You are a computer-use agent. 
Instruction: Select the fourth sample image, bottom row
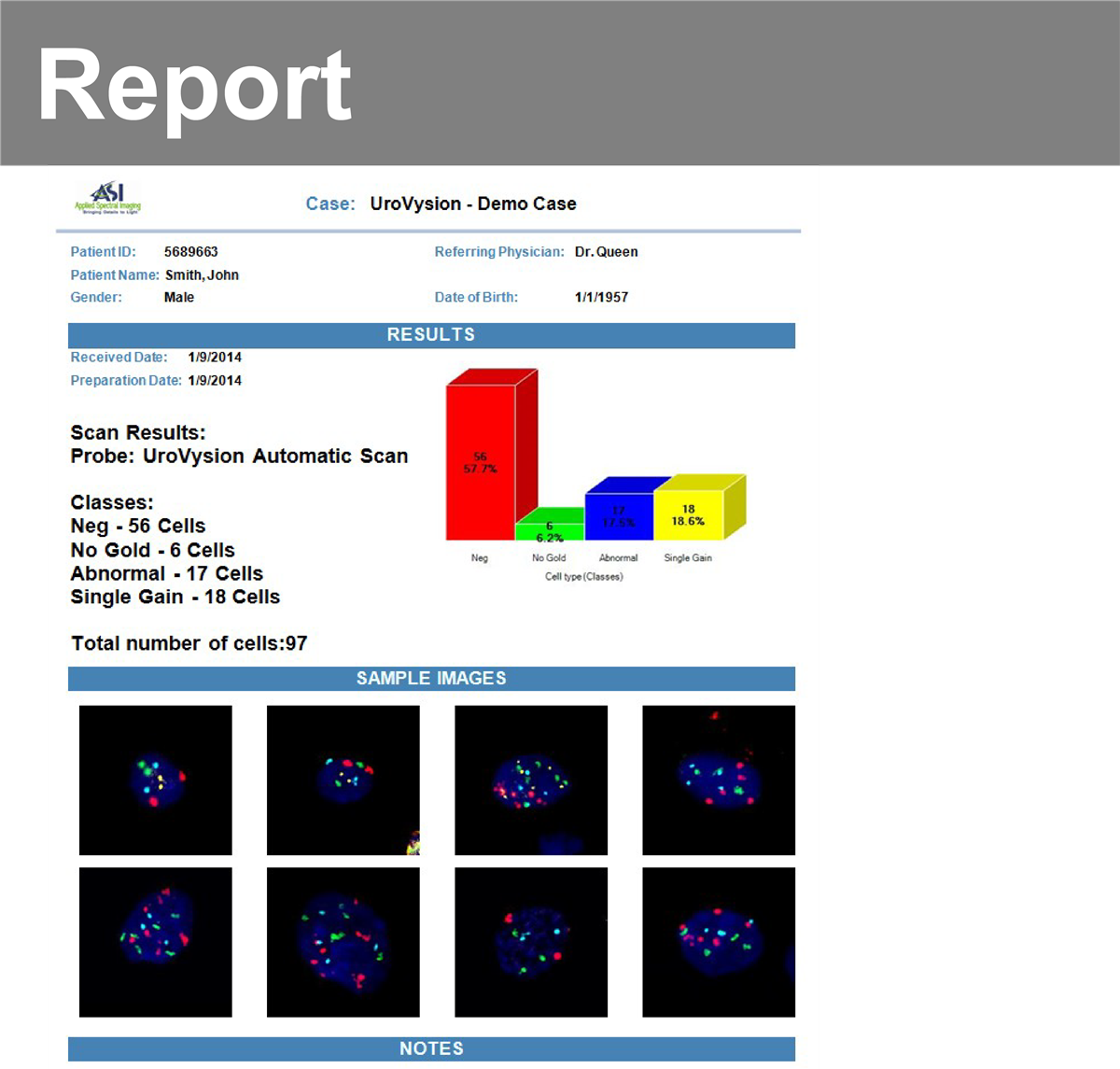(x=719, y=942)
